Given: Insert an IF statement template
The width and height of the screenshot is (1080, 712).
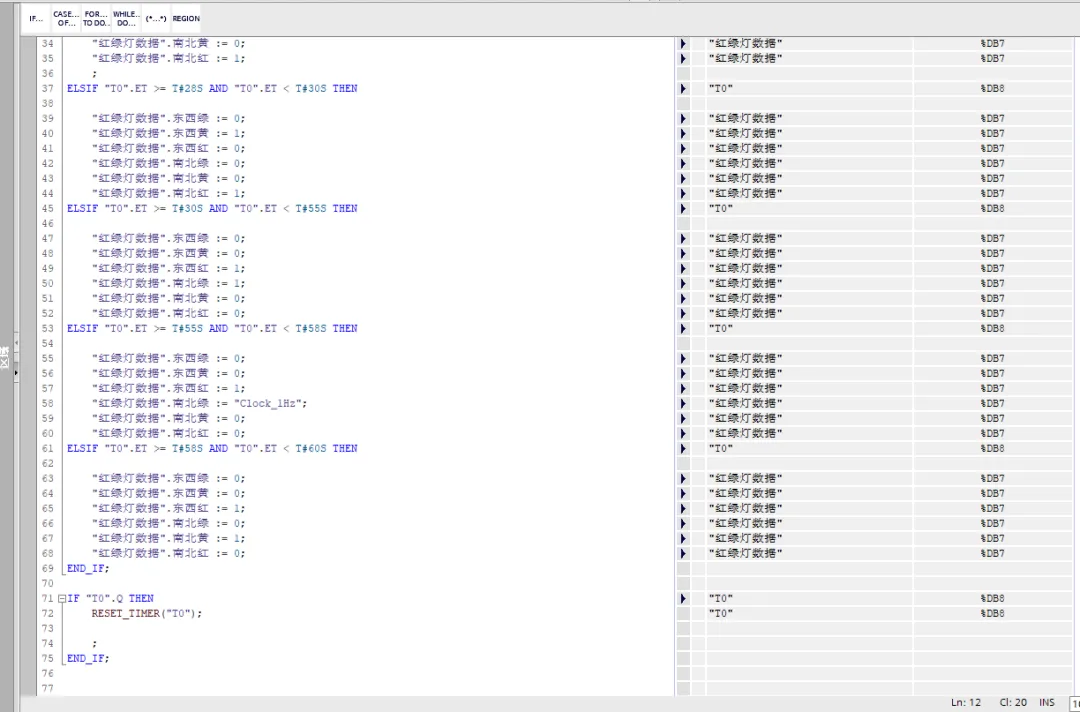Looking at the screenshot, I should point(36,19).
